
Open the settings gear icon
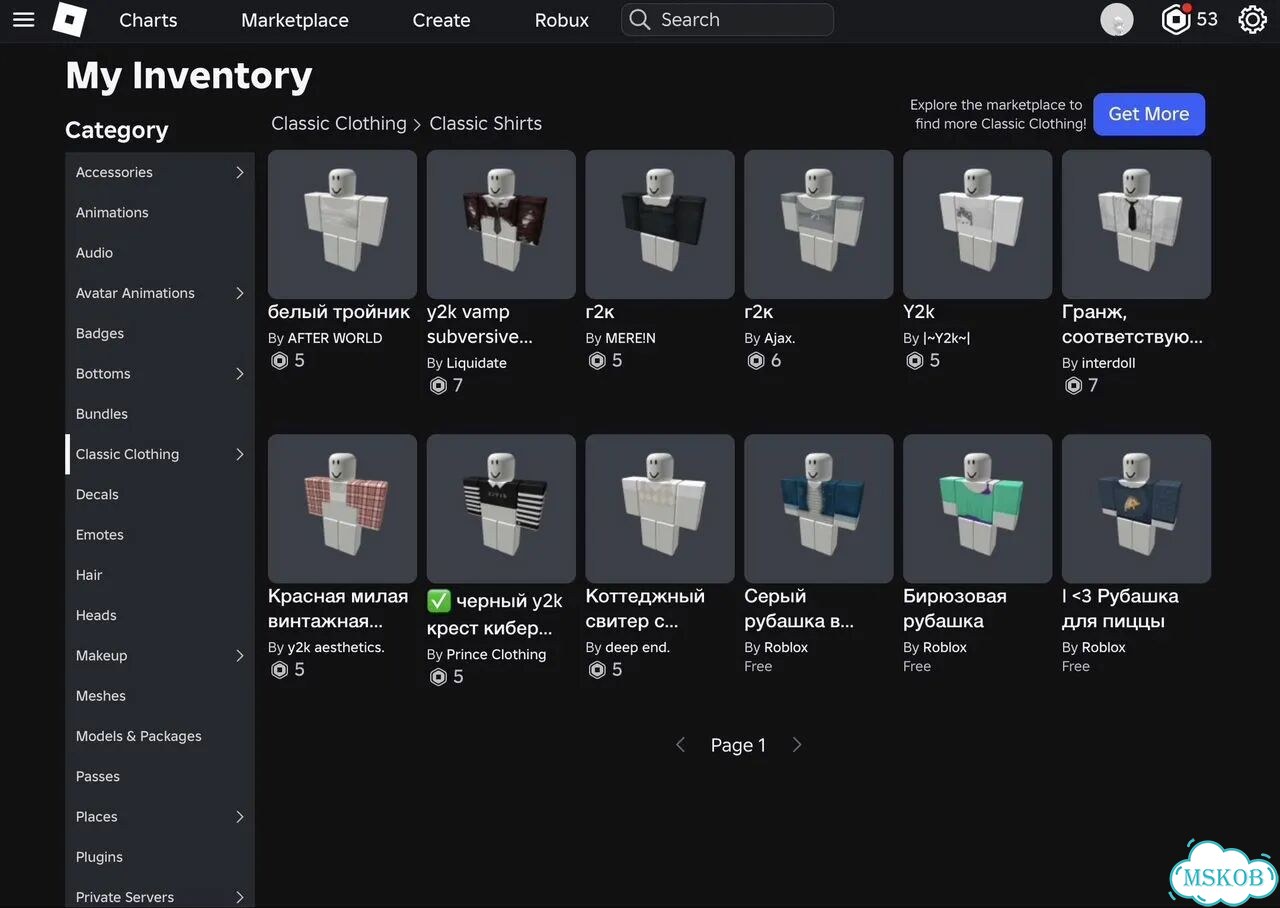(1252, 20)
